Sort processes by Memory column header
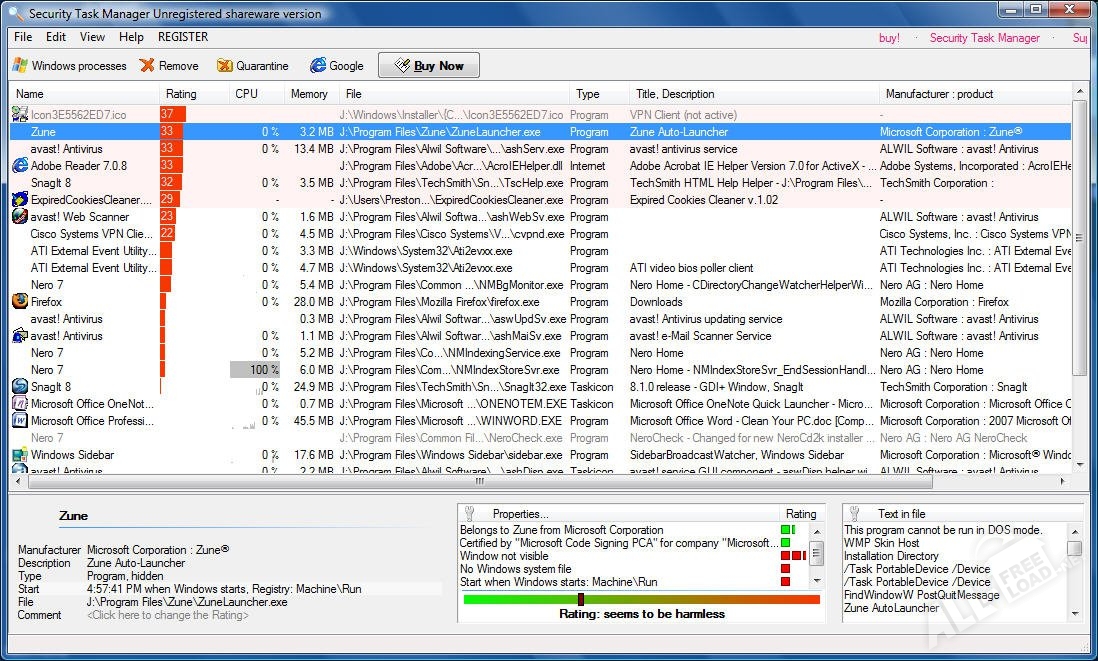Screen dimensions: 1098x661 pyautogui.click(x=309, y=94)
